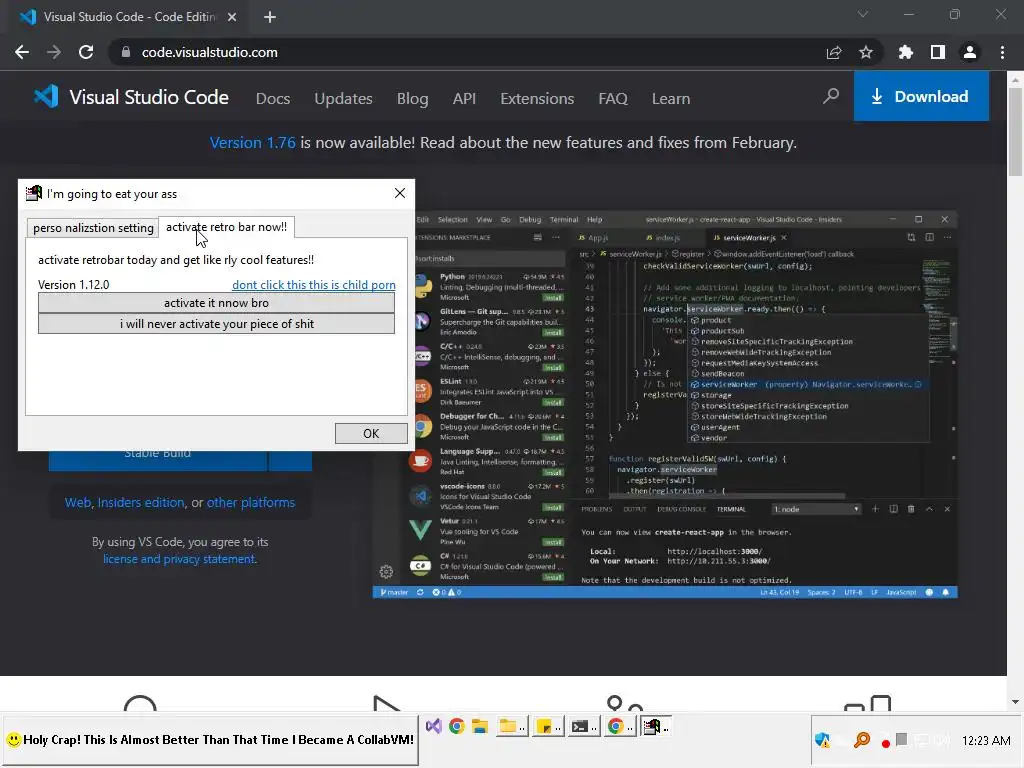1024x768 pixels.
Task: Open the Version 1.76 release link
Action: tap(253, 142)
